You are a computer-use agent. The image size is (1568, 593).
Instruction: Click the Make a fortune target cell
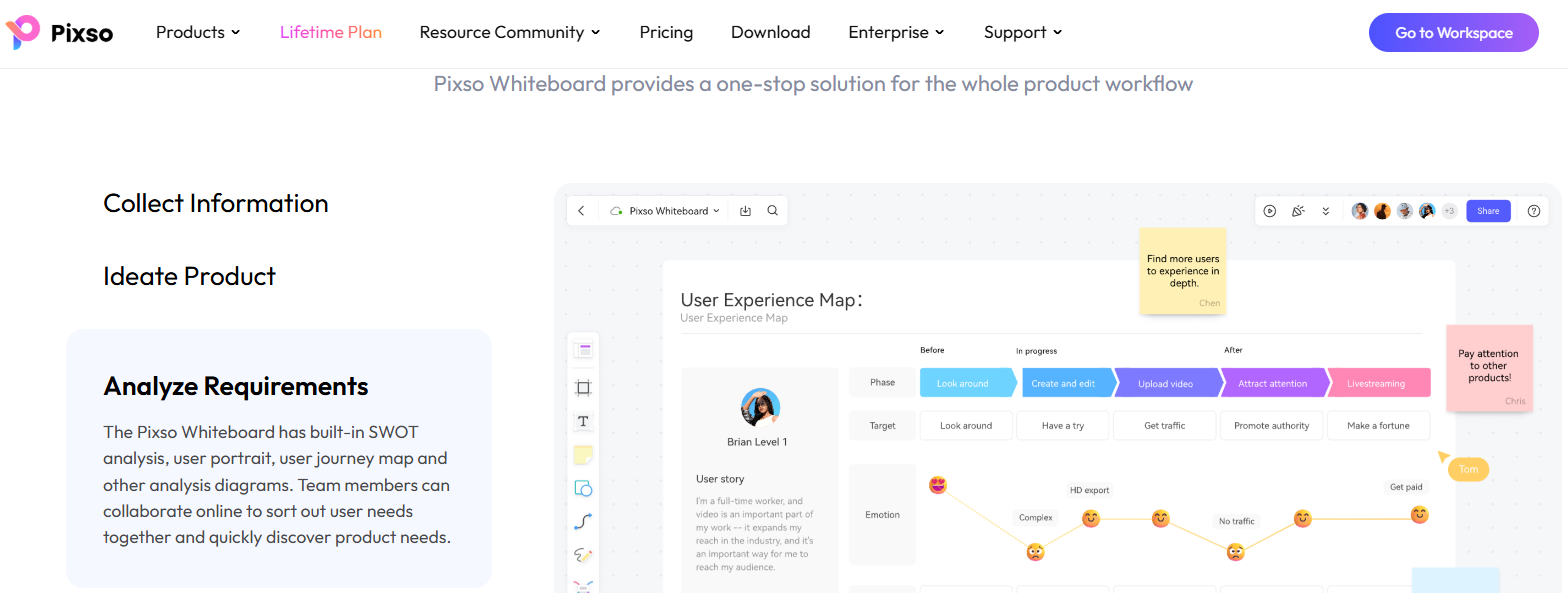click(x=1379, y=425)
